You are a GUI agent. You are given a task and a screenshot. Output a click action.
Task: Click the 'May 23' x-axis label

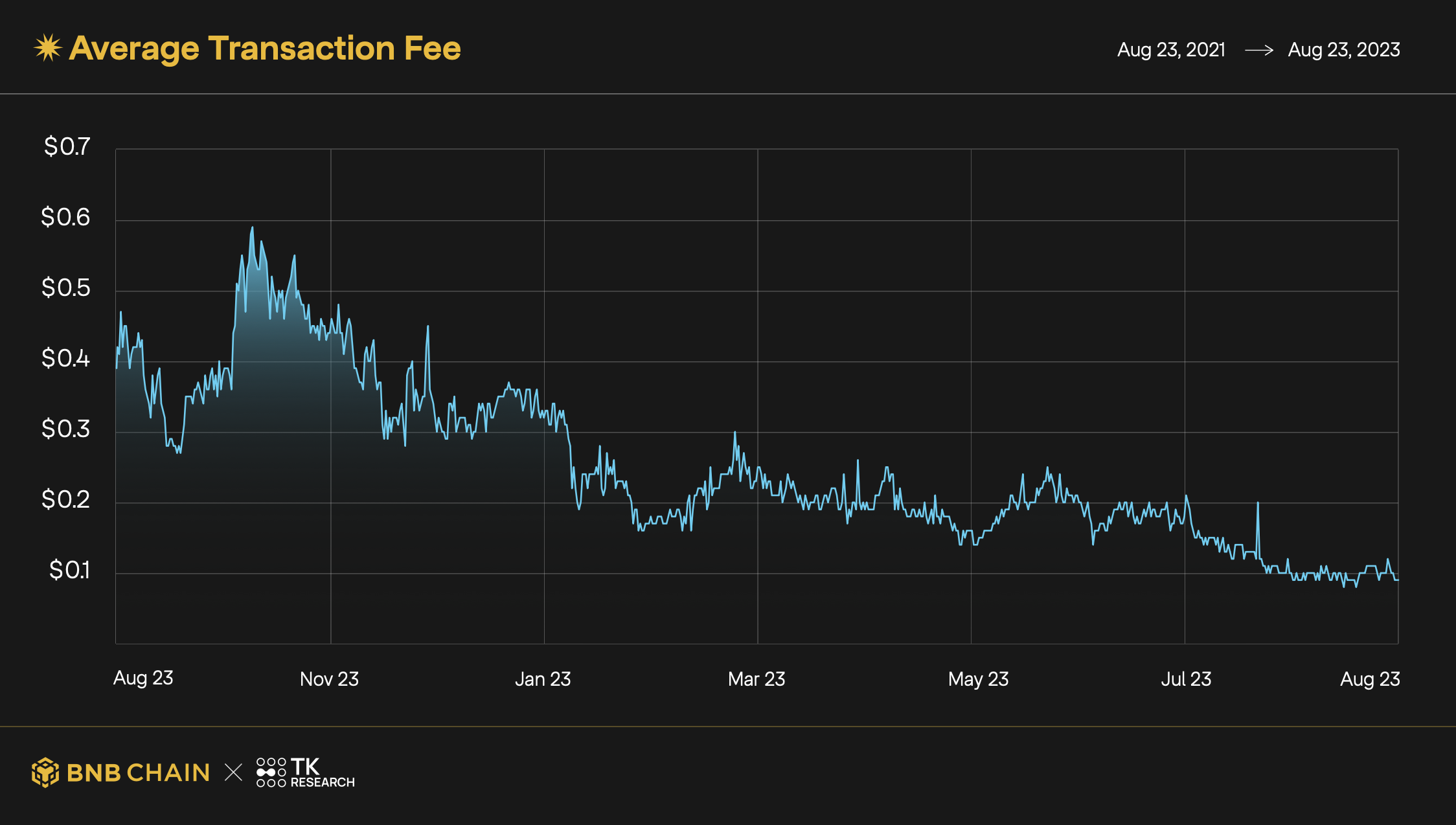(978, 679)
